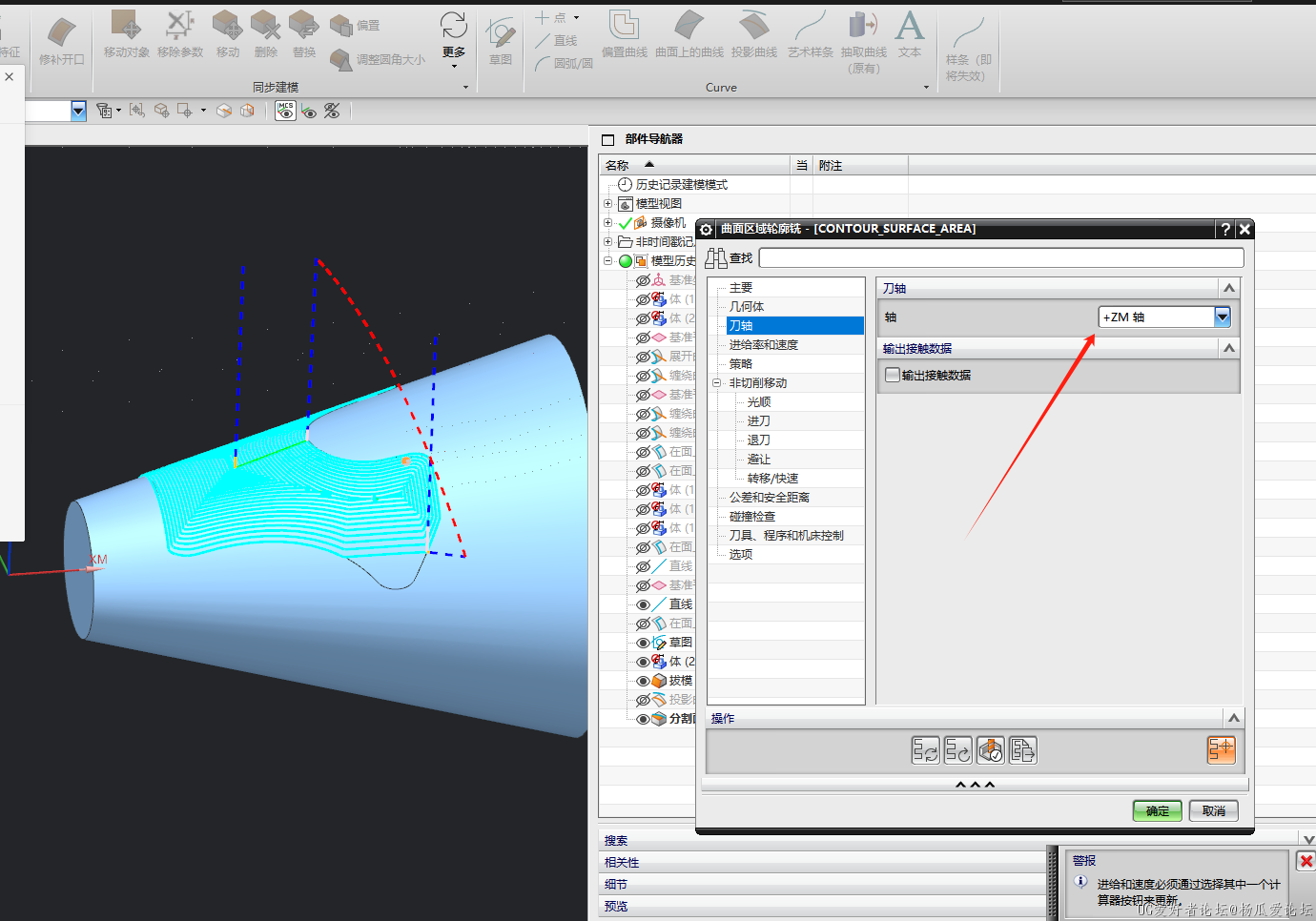Image resolution: width=1316 pixels, height=921 pixels.
Task: Expand the 模型视图 node in Part Navigator
Action: pos(607,203)
